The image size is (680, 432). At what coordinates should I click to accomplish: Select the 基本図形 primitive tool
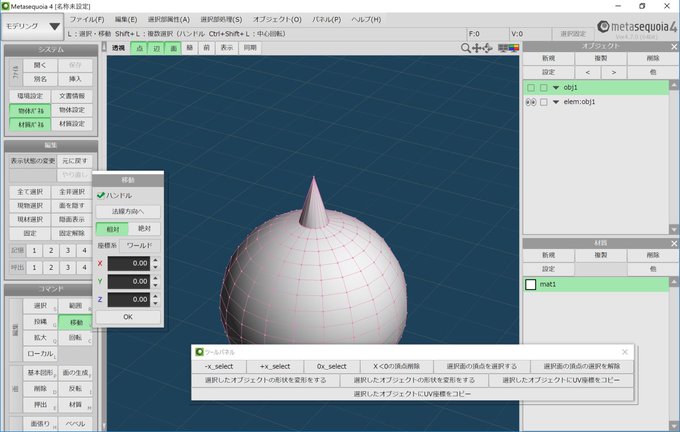pyautogui.click(x=40, y=373)
